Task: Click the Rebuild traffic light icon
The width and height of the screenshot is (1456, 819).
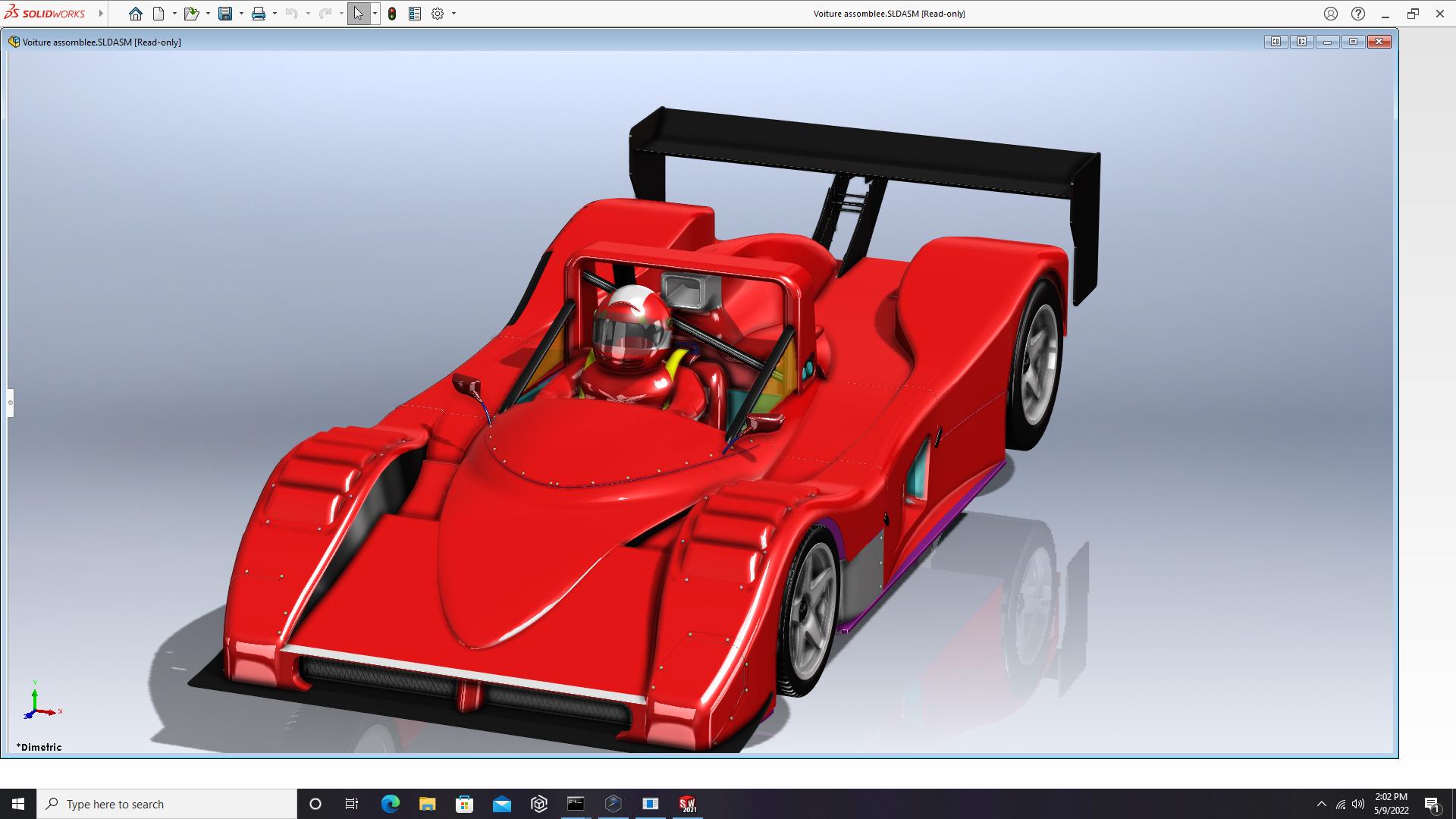Action: click(392, 14)
